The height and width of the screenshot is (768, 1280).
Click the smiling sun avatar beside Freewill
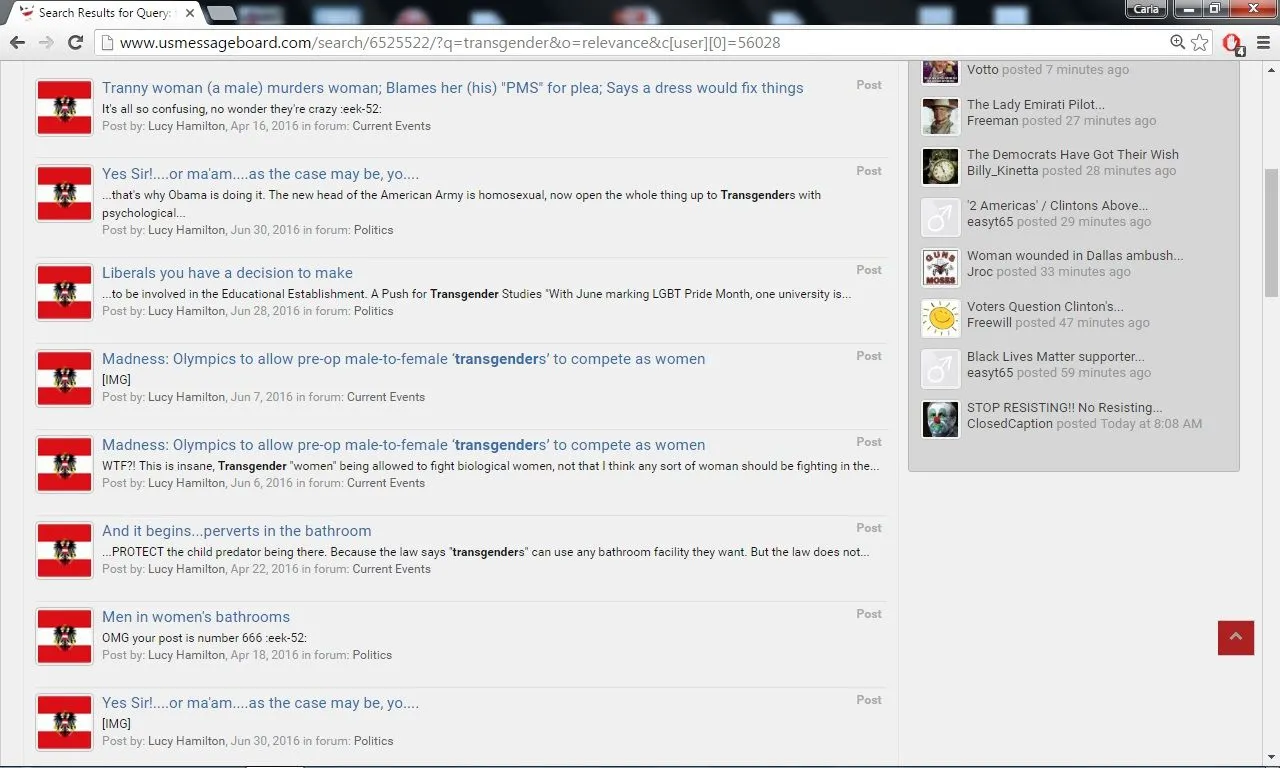[940, 318]
